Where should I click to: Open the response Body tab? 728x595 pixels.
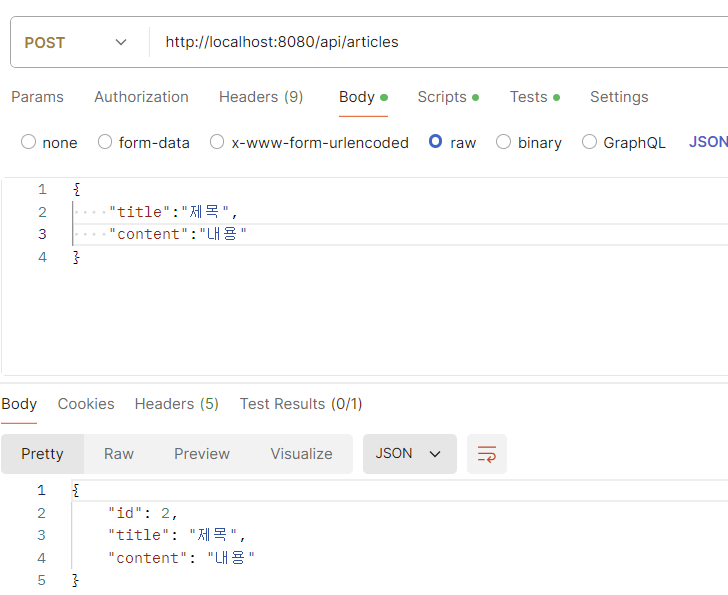pos(19,404)
